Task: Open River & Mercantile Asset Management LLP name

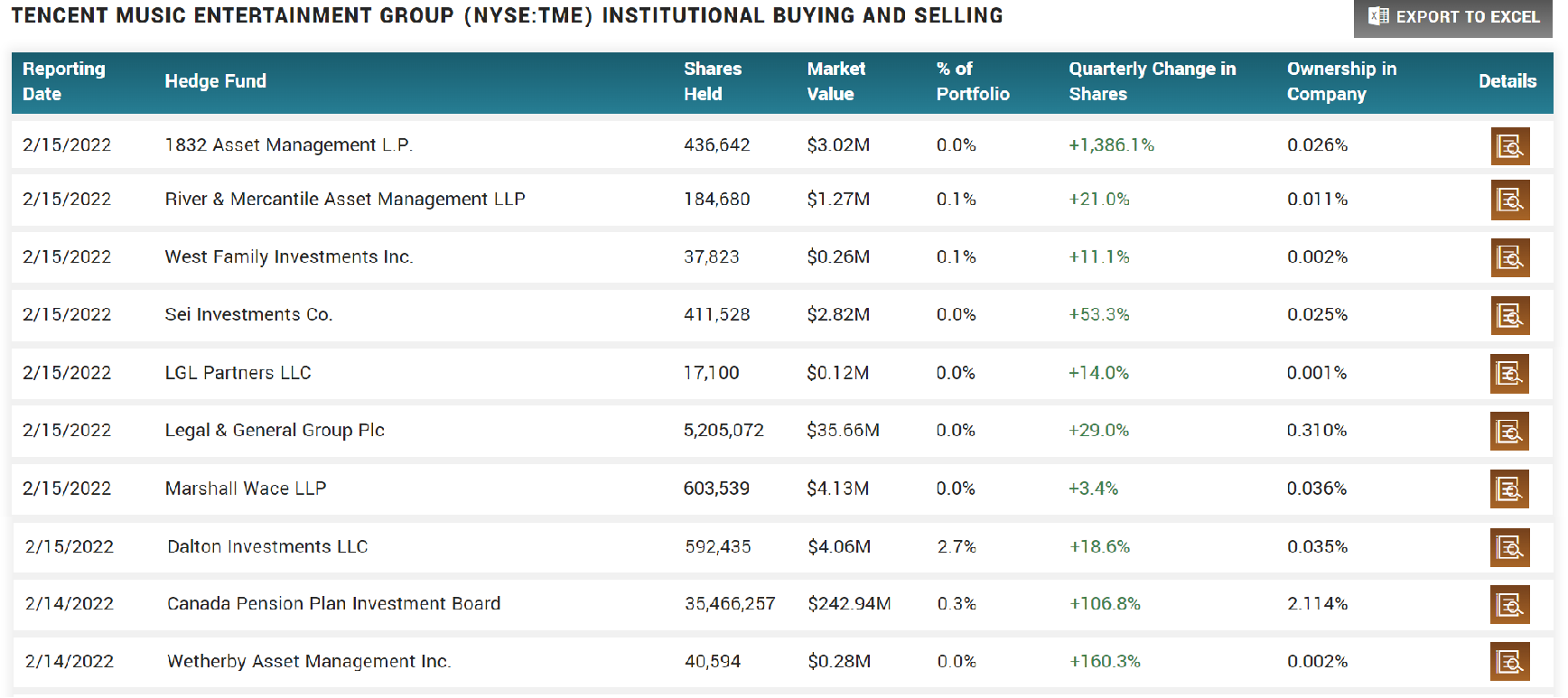Action: click(x=345, y=200)
